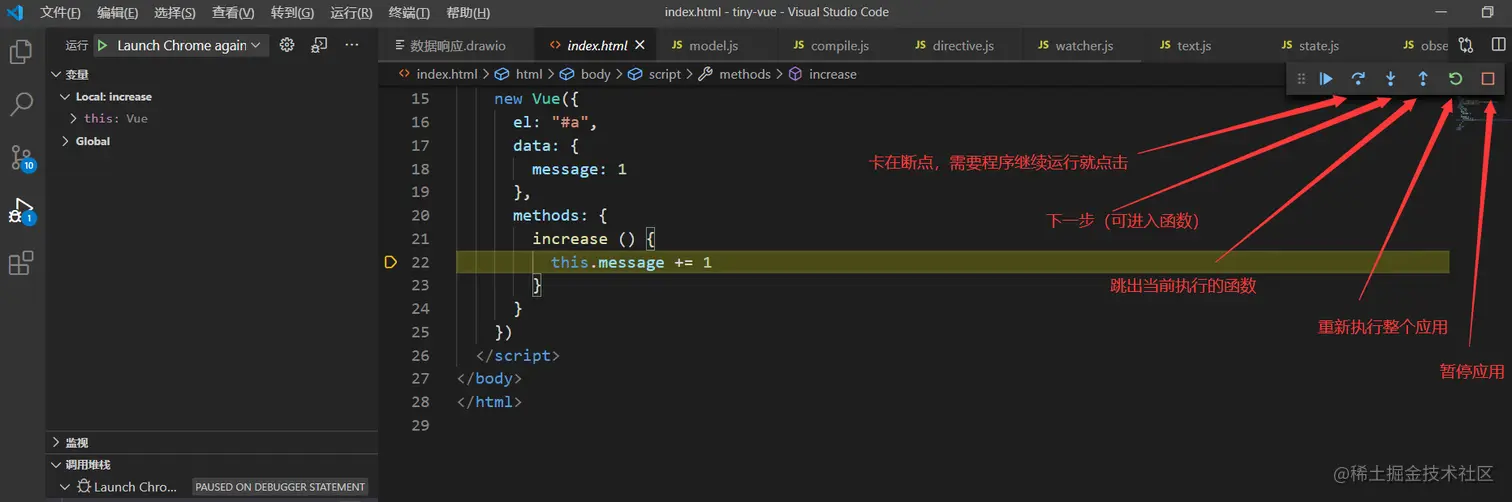Screen dimensions: 1512x502
Task: Grab the debug toolbar drag handle
Action: [1301, 78]
